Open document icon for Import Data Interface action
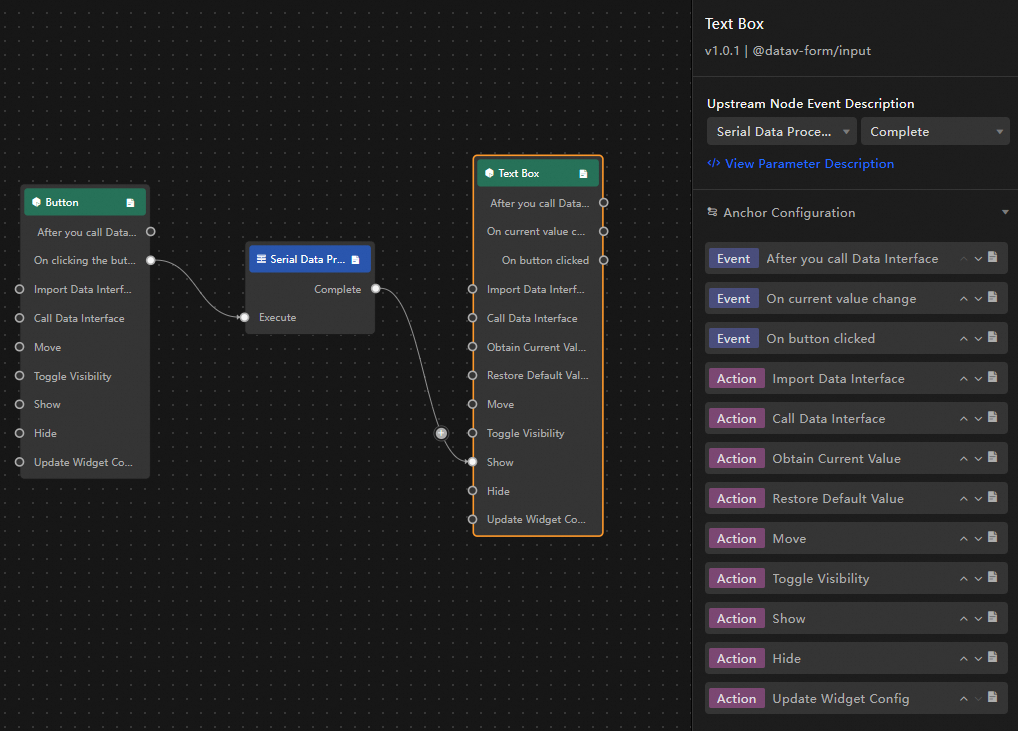This screenshot has width=1018, height=731. [993, 377]
